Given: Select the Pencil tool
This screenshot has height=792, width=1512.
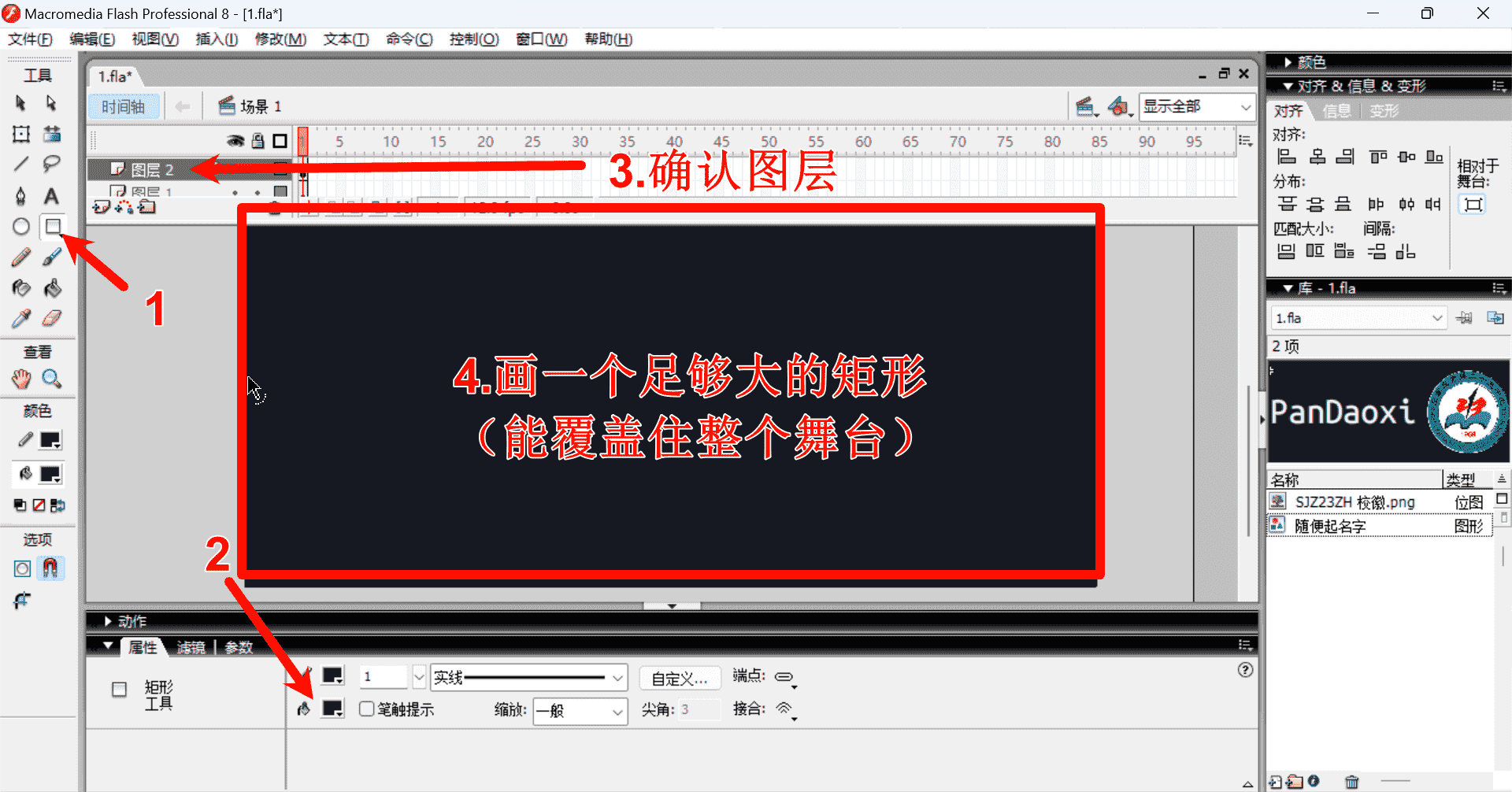Looking at the screenshot, I should [21, 257].
